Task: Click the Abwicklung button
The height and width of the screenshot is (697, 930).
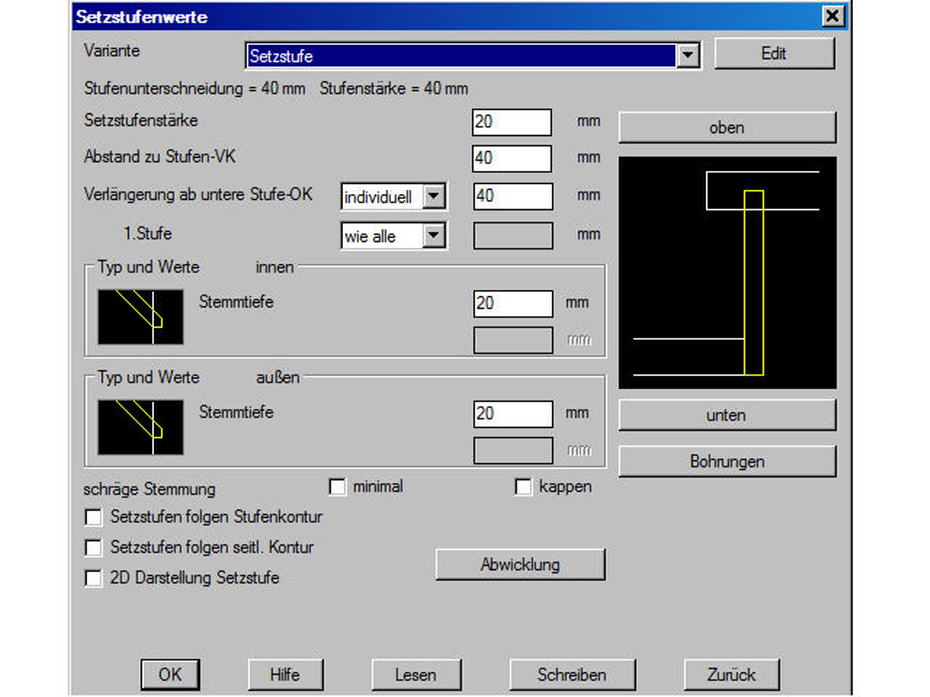Action: 520,564
